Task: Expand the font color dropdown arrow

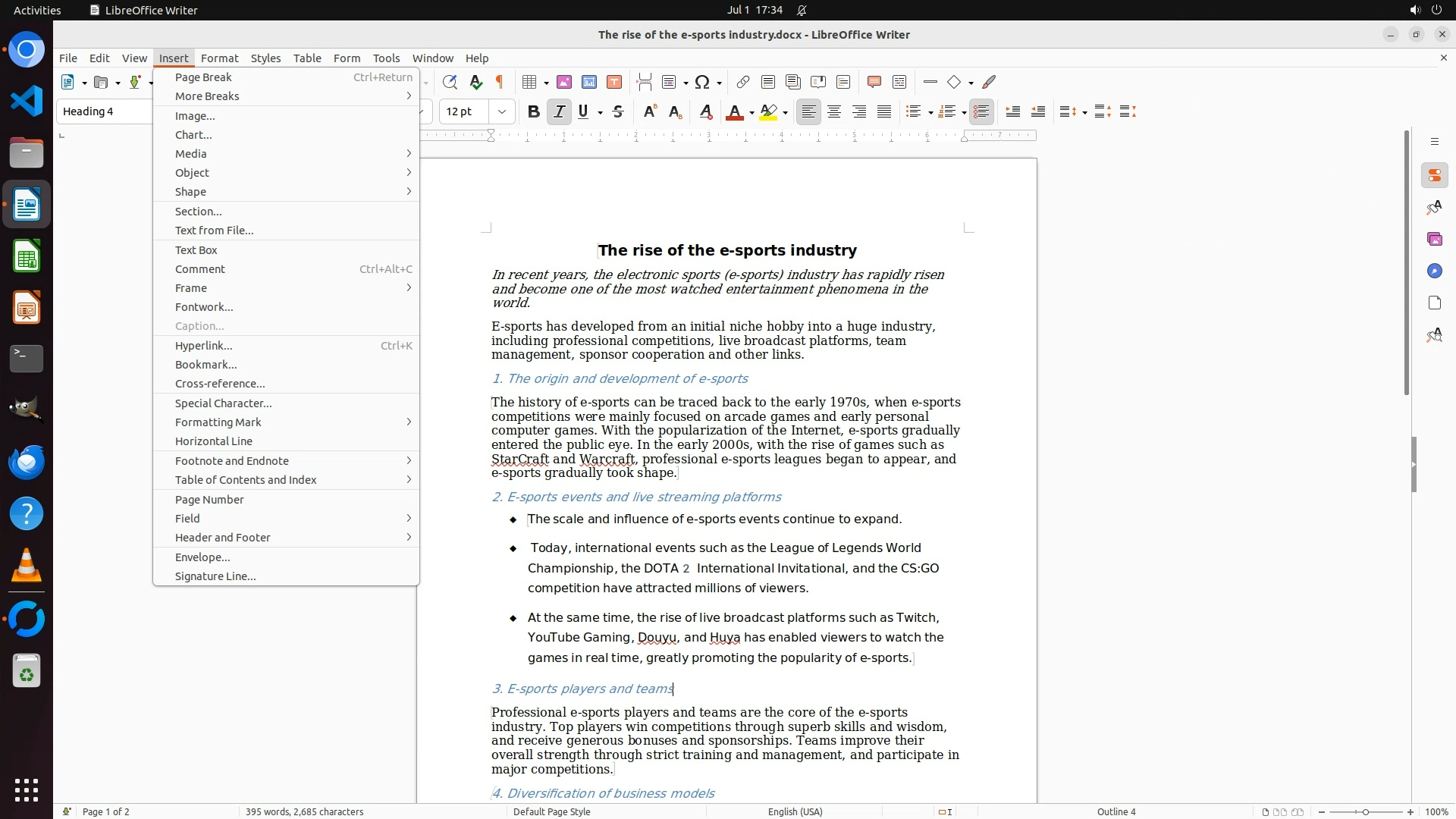Action: pos(752,112)
